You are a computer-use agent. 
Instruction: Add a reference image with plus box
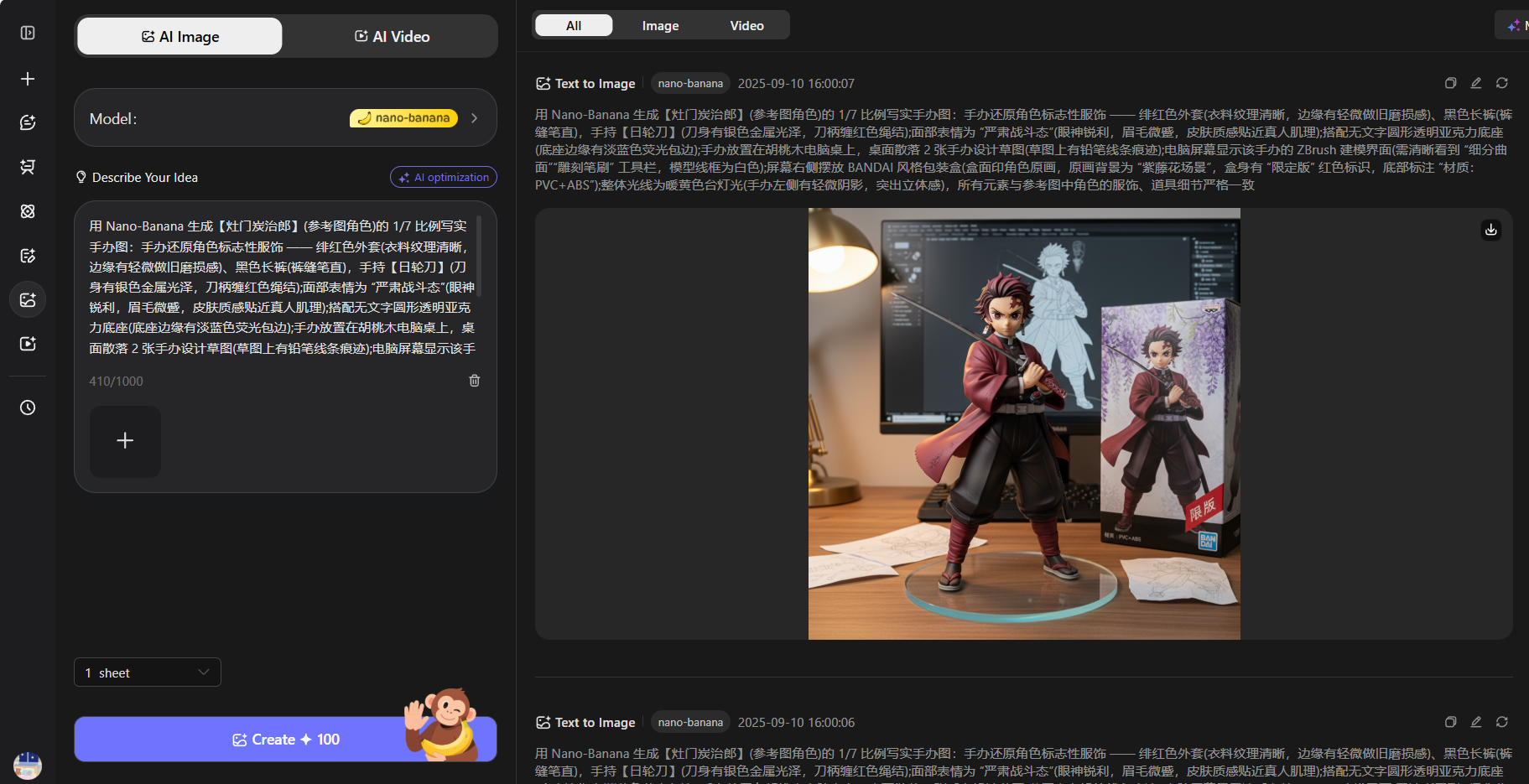125,441
